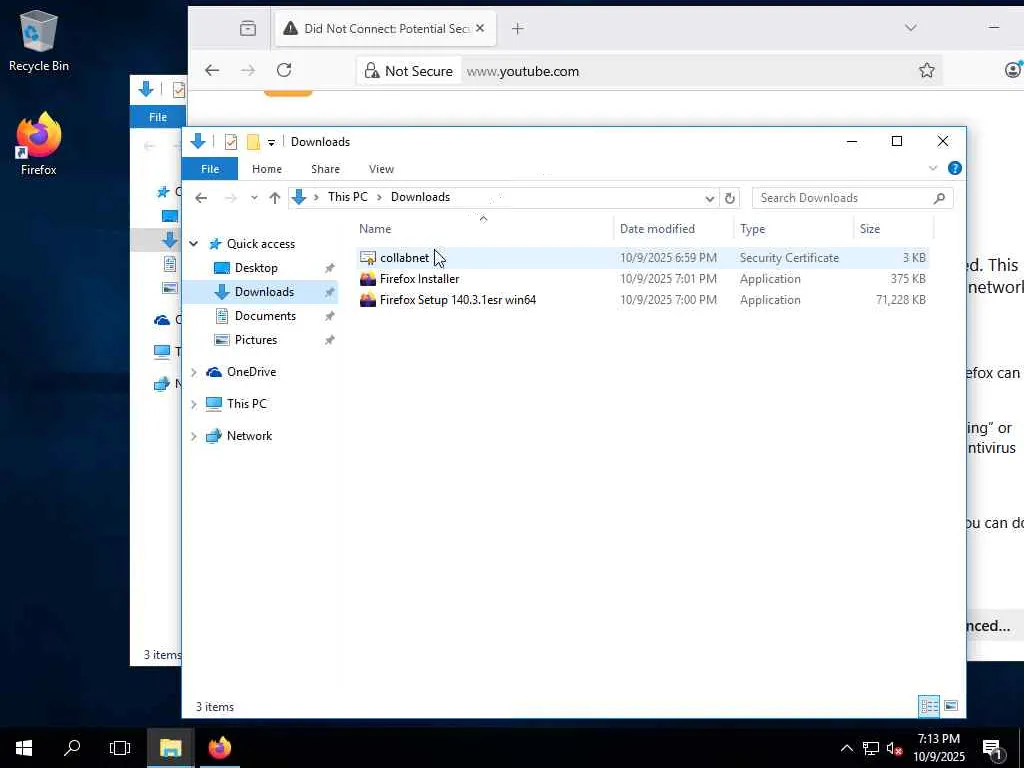Open network status tray icon
1024x768 pixels.
pyautogui.click(x=871, y=748)
